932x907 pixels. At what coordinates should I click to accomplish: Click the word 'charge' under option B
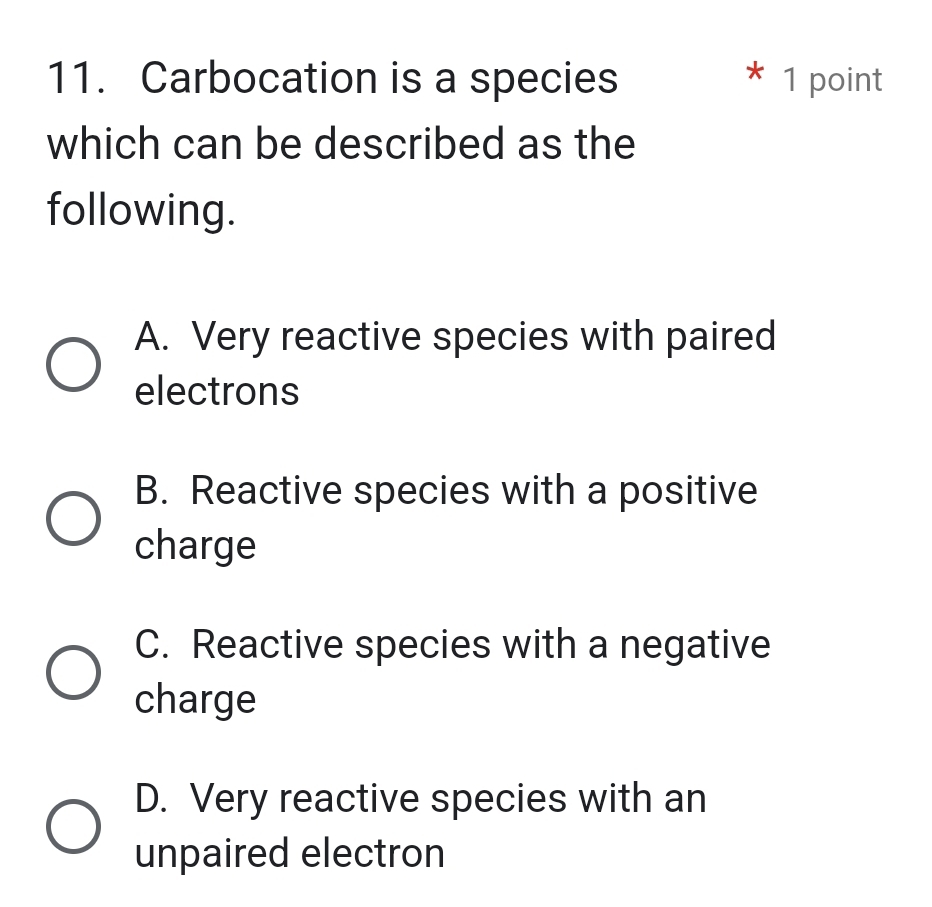196,547
